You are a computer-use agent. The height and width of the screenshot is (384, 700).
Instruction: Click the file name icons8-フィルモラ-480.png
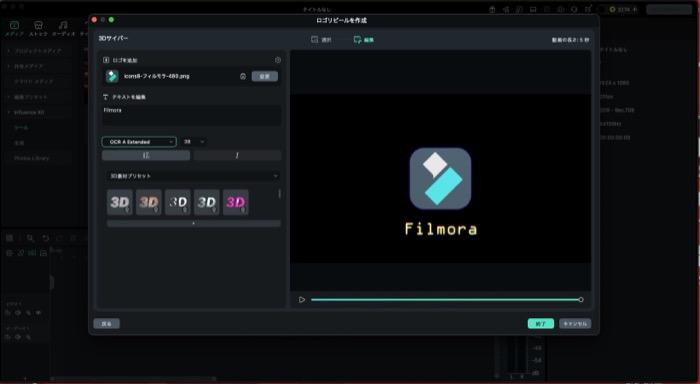[157, 76]
